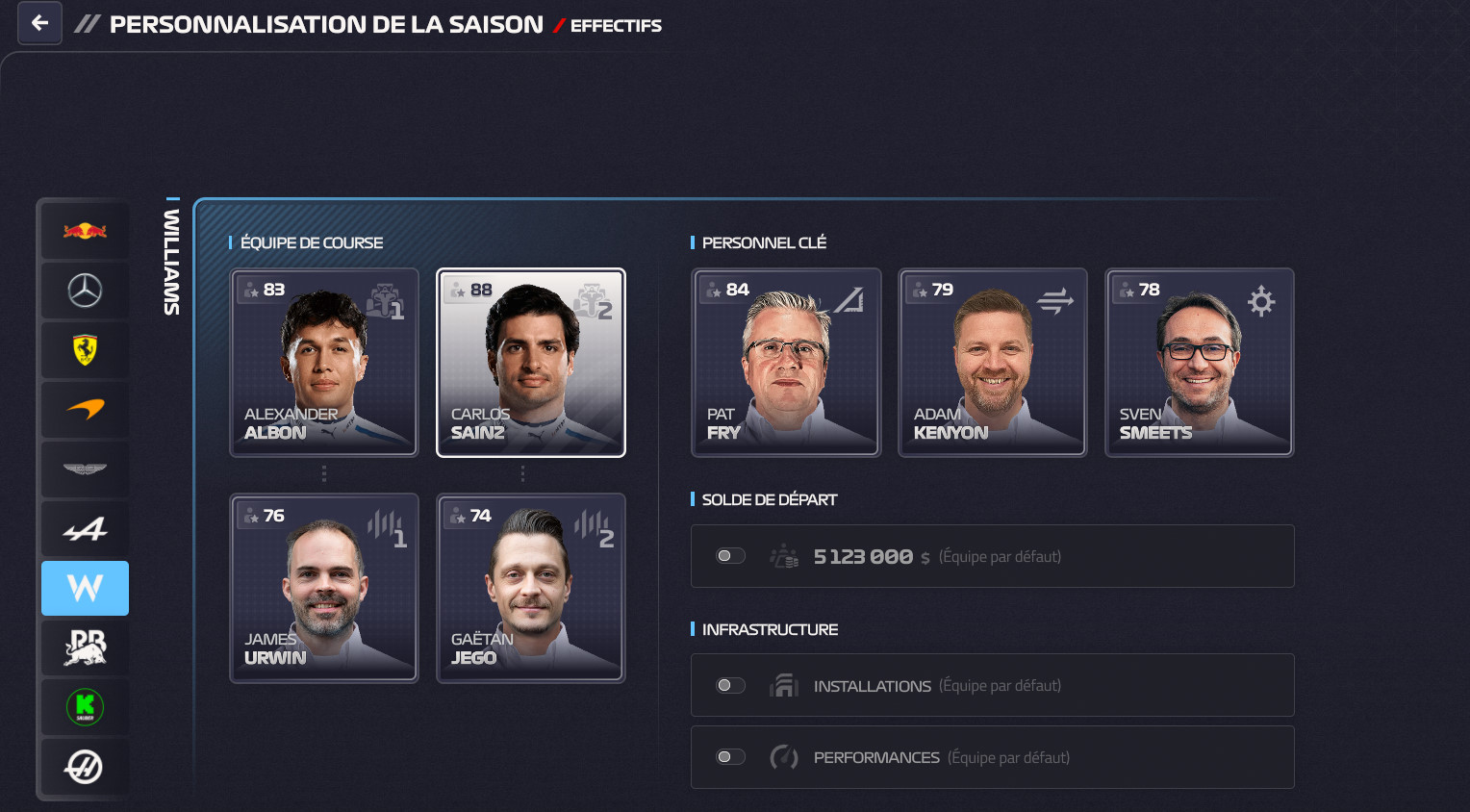
Task: Select the Racing Bulls team icon
Action: (85, 647)
